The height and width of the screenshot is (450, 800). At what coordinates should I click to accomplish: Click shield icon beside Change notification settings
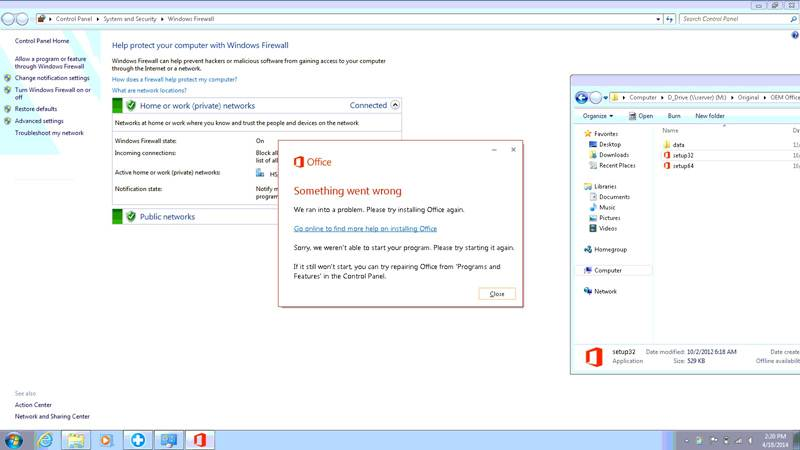click(x=7, y=78)
